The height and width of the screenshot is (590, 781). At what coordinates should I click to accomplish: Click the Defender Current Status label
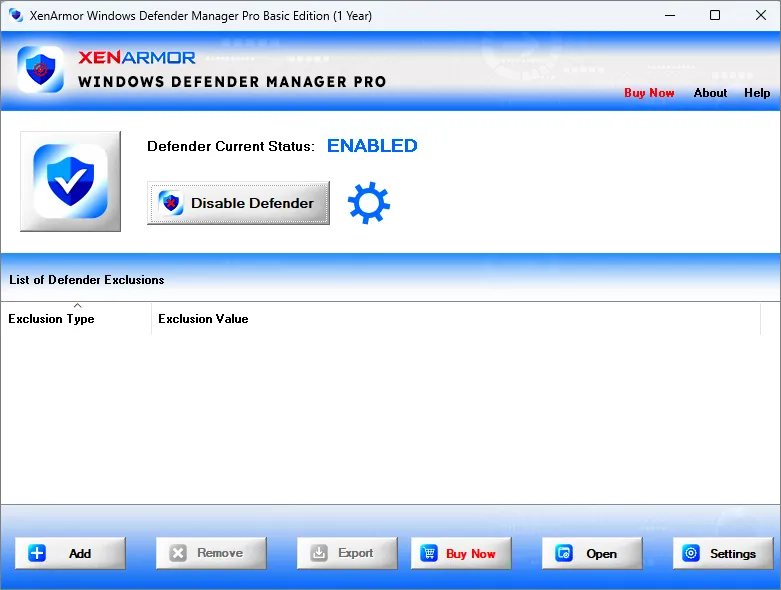(x=231, y=146)
